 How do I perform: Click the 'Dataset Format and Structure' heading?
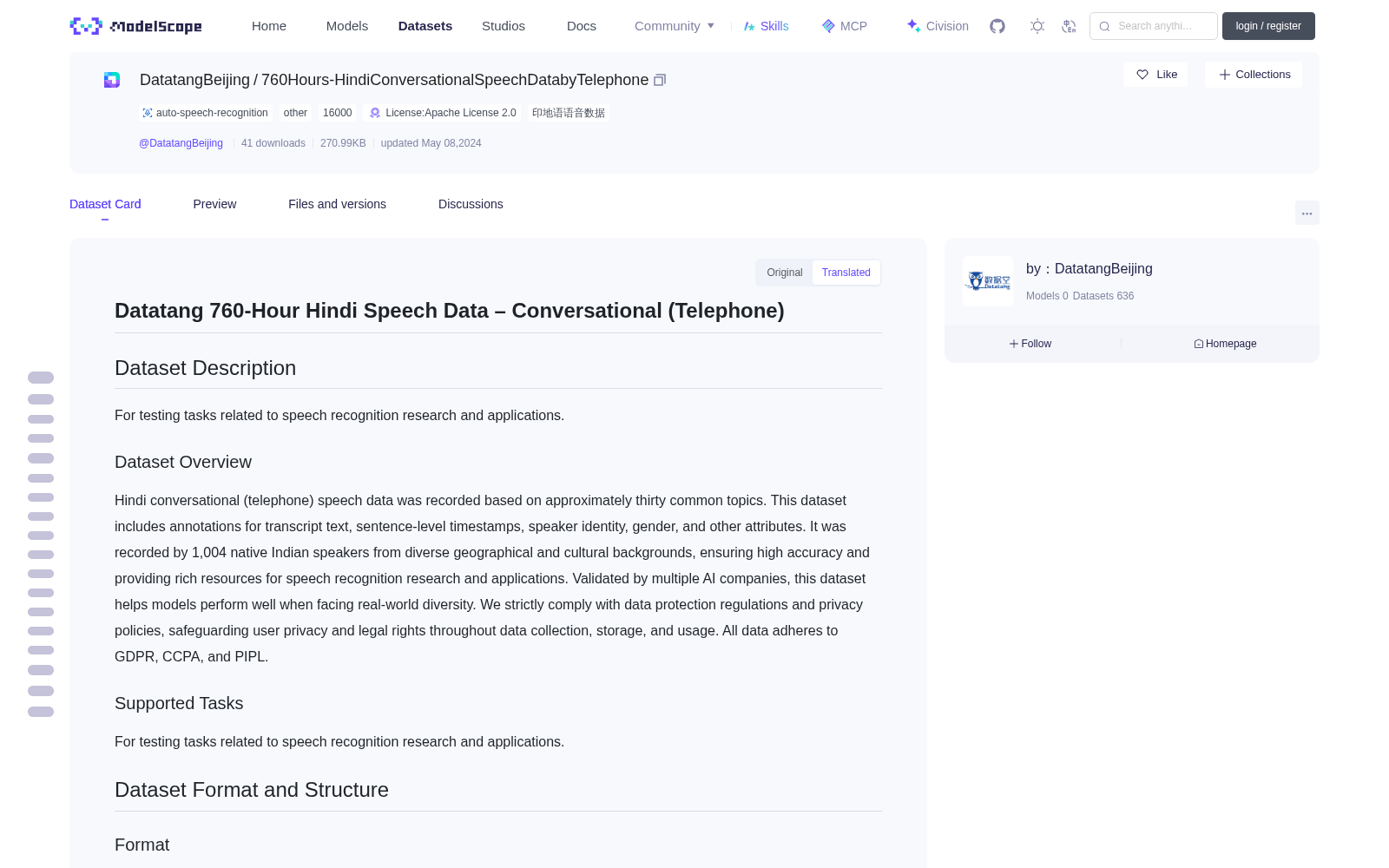252,790
